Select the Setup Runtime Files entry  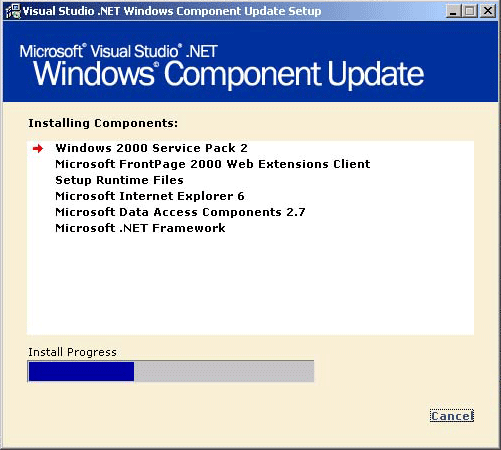[119, 180]
